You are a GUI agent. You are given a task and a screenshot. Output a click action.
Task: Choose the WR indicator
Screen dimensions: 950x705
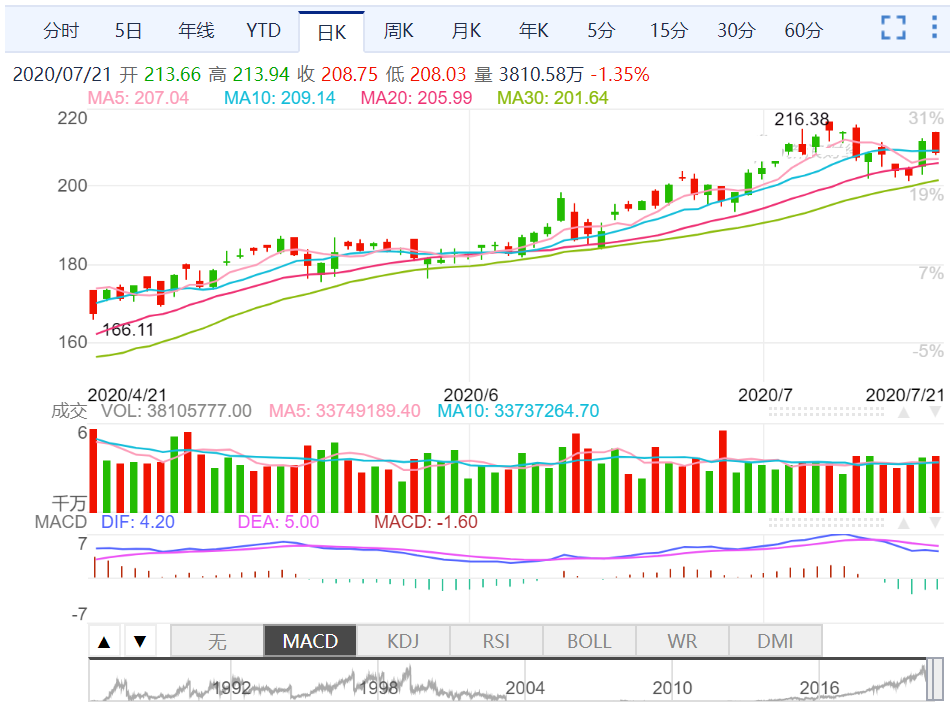coord(682,641)
